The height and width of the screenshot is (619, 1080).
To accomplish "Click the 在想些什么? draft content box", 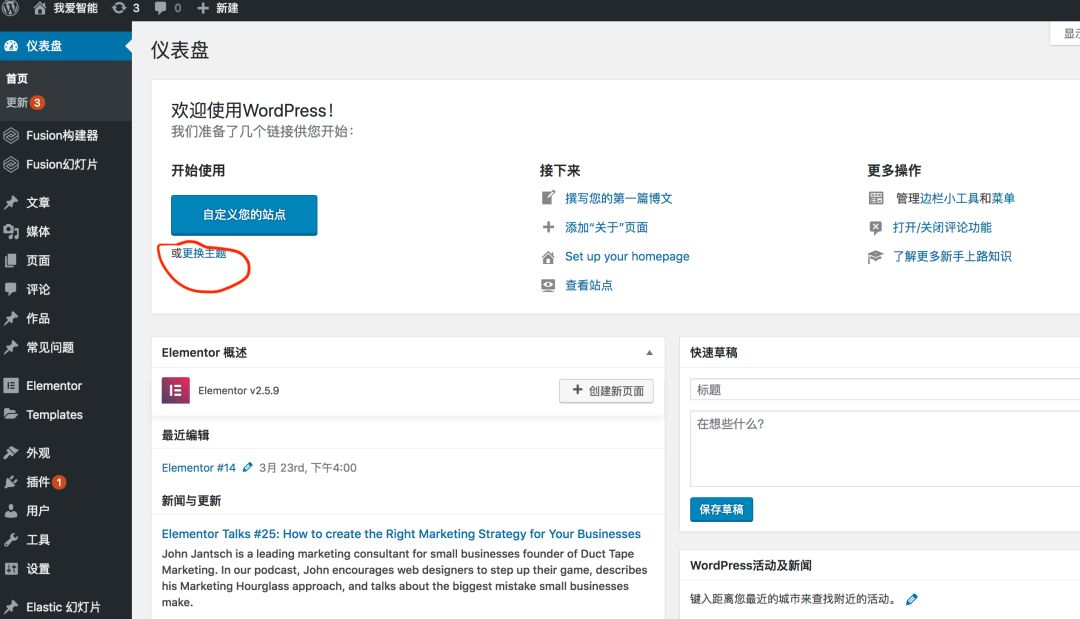I will [884, 449].
